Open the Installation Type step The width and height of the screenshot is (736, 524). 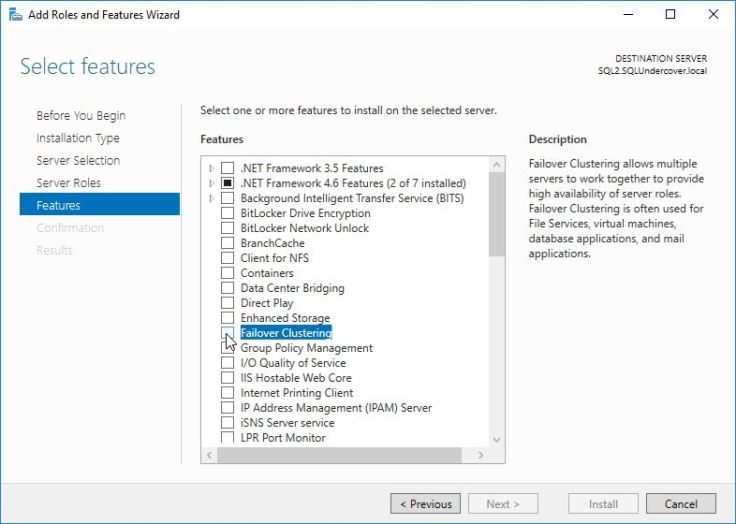[x=78, y=138]
